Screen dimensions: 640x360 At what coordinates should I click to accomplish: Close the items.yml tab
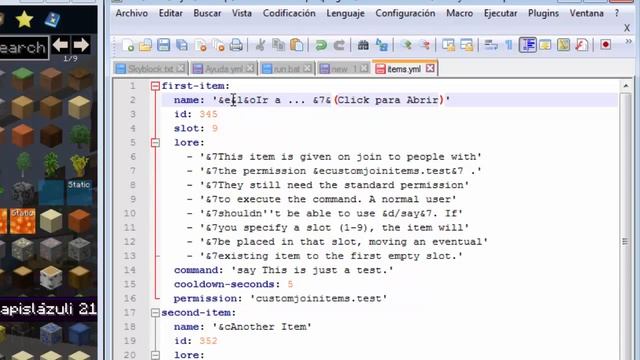[x=430, y=68]
